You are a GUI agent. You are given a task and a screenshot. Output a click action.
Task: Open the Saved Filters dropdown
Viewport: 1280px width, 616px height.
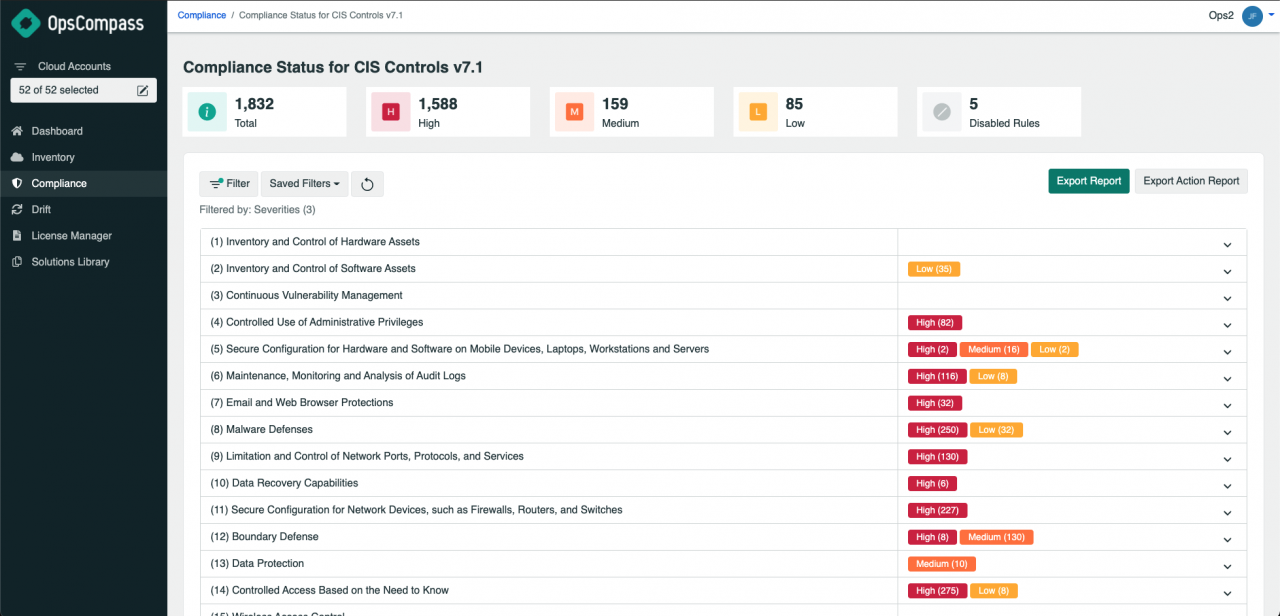tap(303, 183)
